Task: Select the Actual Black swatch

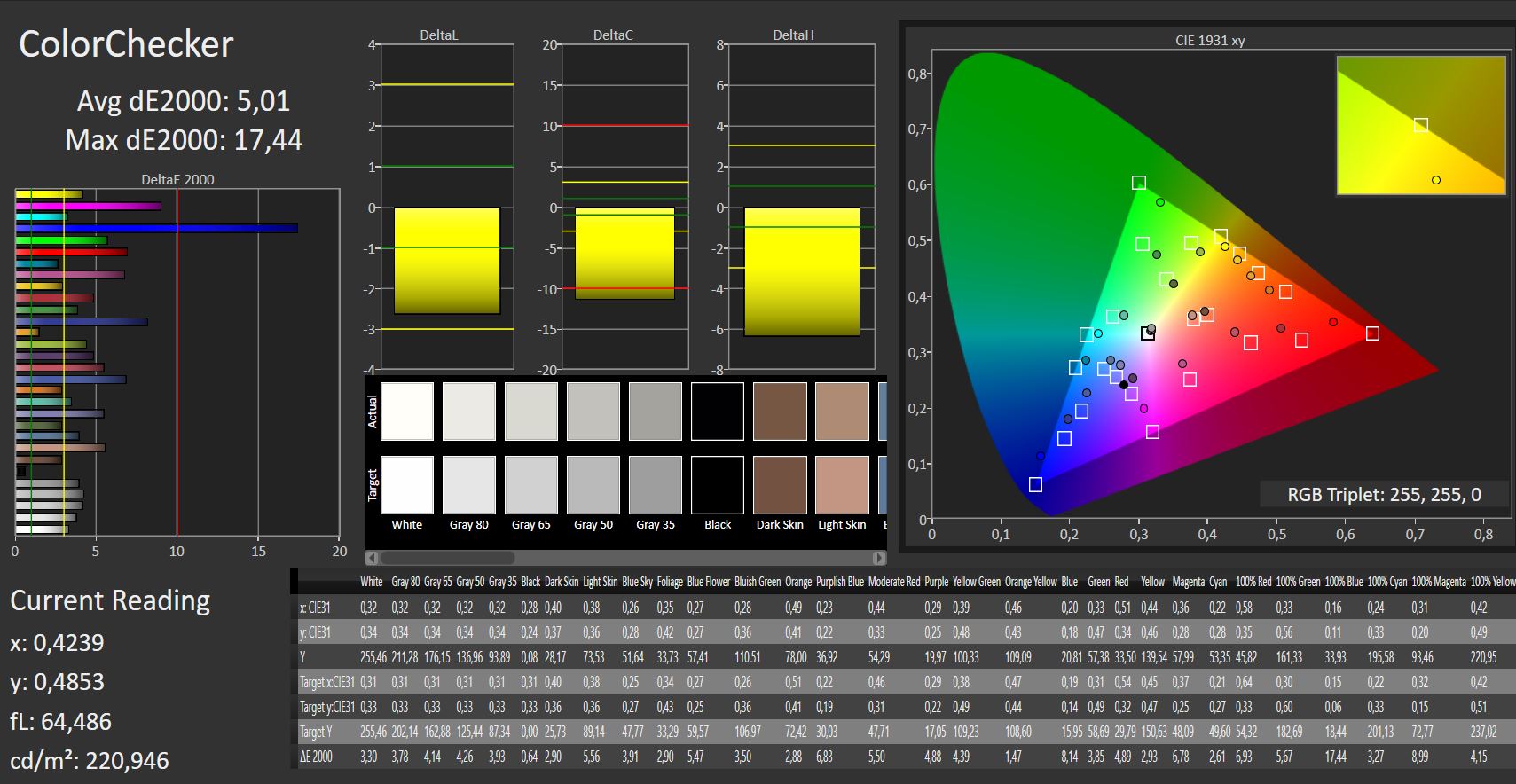Action: tap(718, 412)
